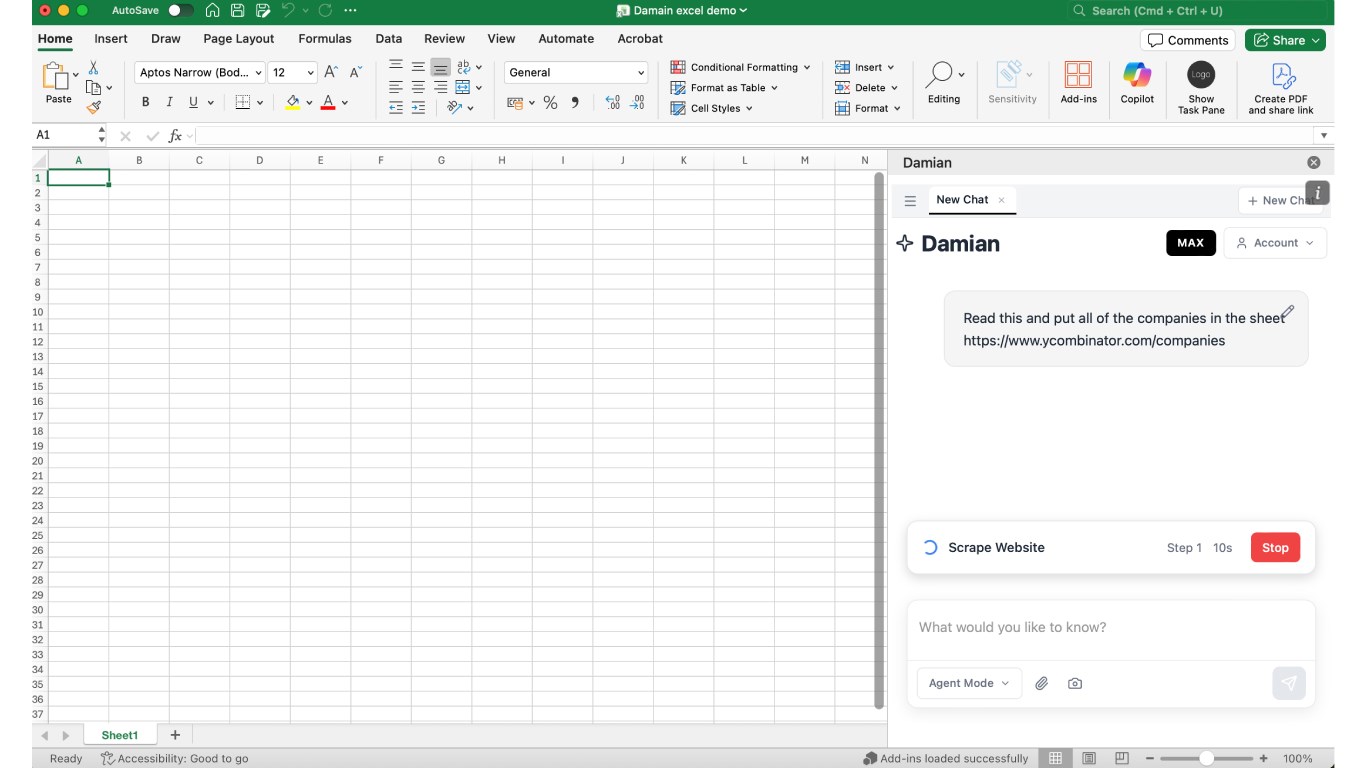
Task: Click the Increase Decimal icon
Action: [613, 103]
